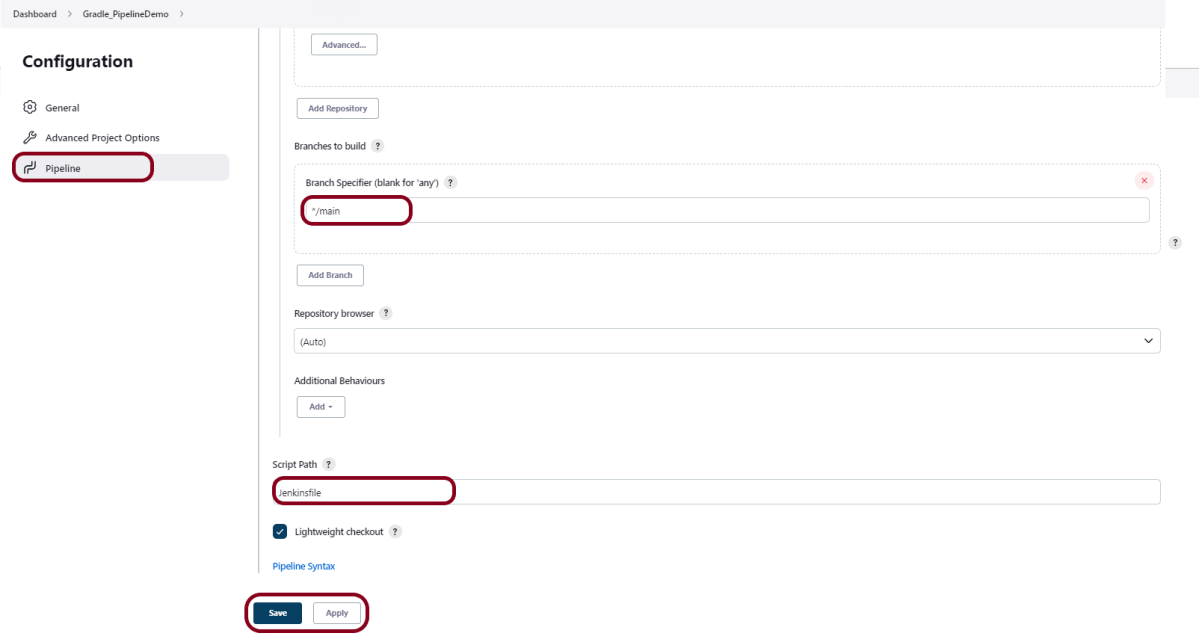Screen dimensions: 1199x642
Task: Apply the configuration changes
Action: point(337,613)
